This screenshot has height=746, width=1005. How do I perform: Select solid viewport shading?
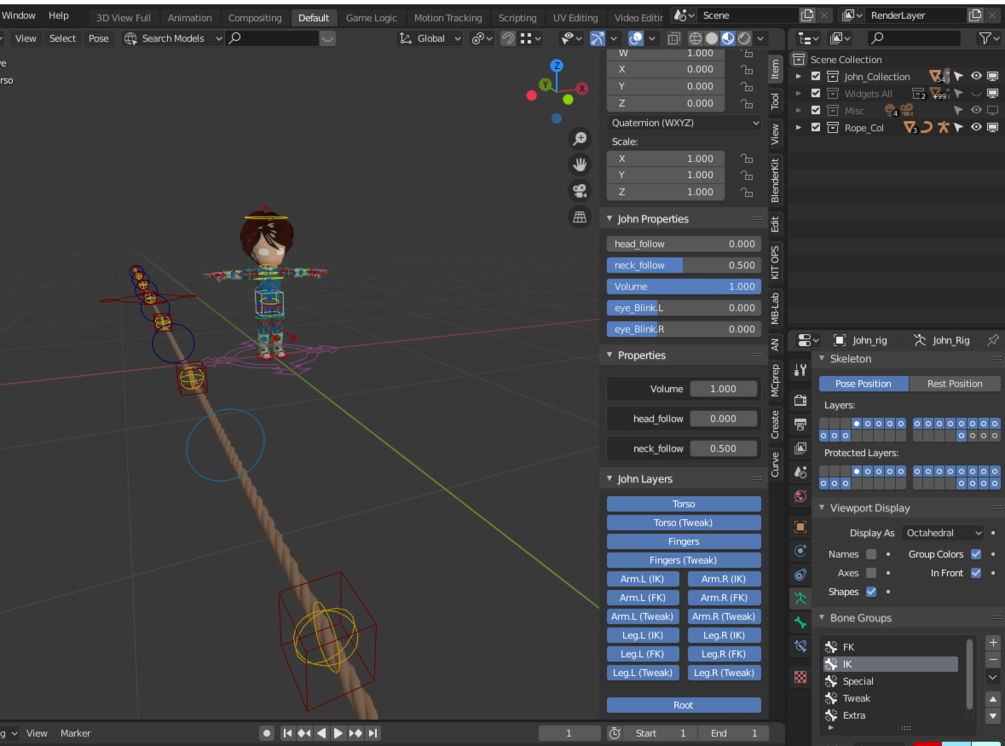tap(711, 38)
